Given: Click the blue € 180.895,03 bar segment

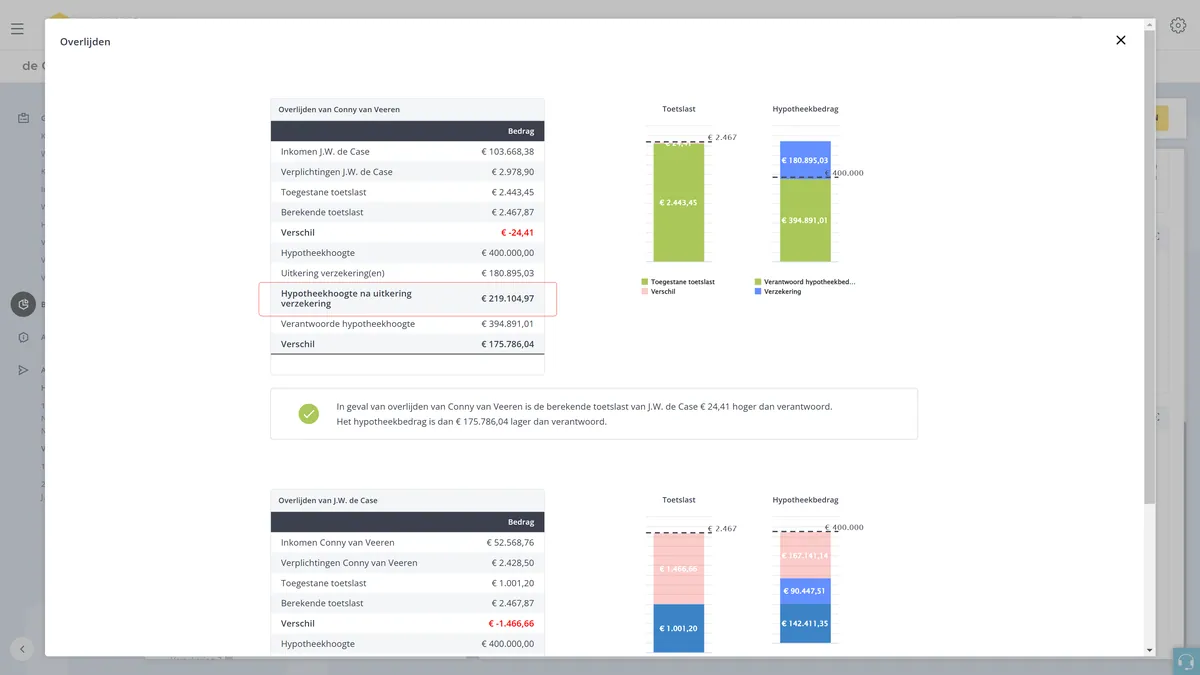Looking at the screenshot, I should pyautogui.click(x=805, y=159).
